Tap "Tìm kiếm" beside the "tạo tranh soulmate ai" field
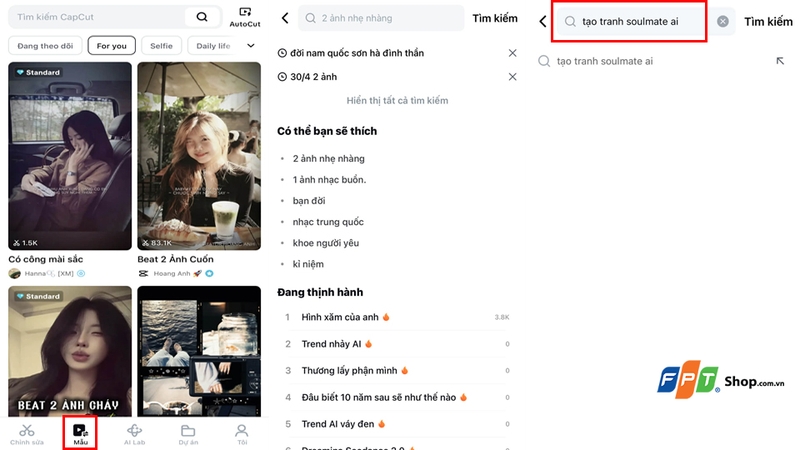This screenshot has width=800, height=450. tap(768, 21)
